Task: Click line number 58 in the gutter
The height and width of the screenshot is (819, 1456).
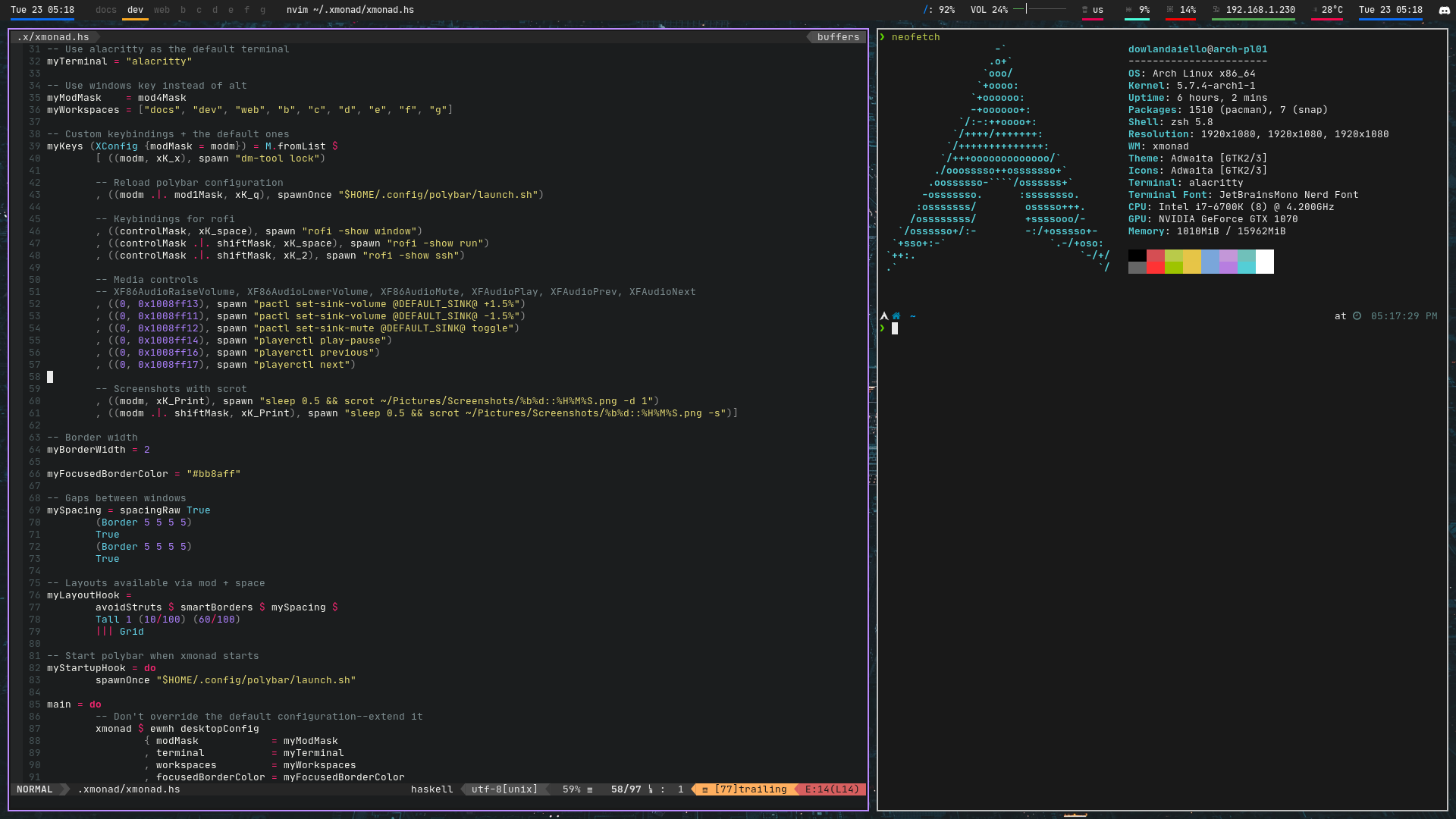Action: (x=35, y=377)
